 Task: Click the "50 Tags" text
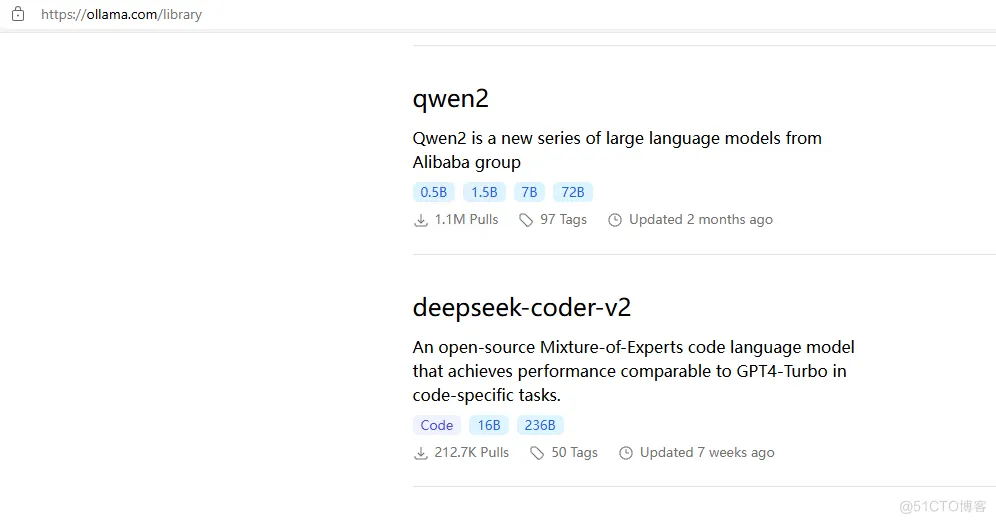pos(574,452)
